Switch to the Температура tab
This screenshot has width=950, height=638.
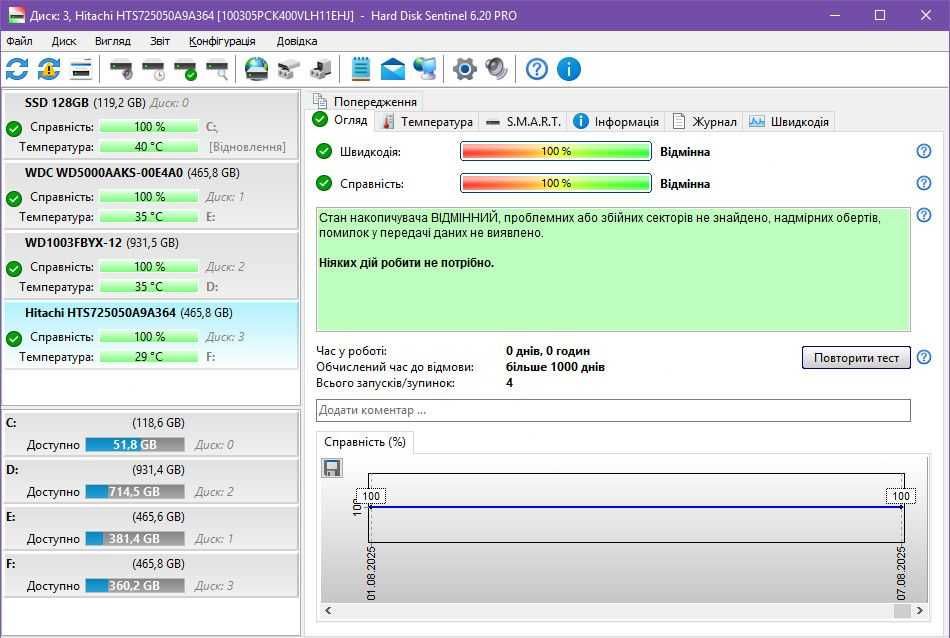point(427,121)
